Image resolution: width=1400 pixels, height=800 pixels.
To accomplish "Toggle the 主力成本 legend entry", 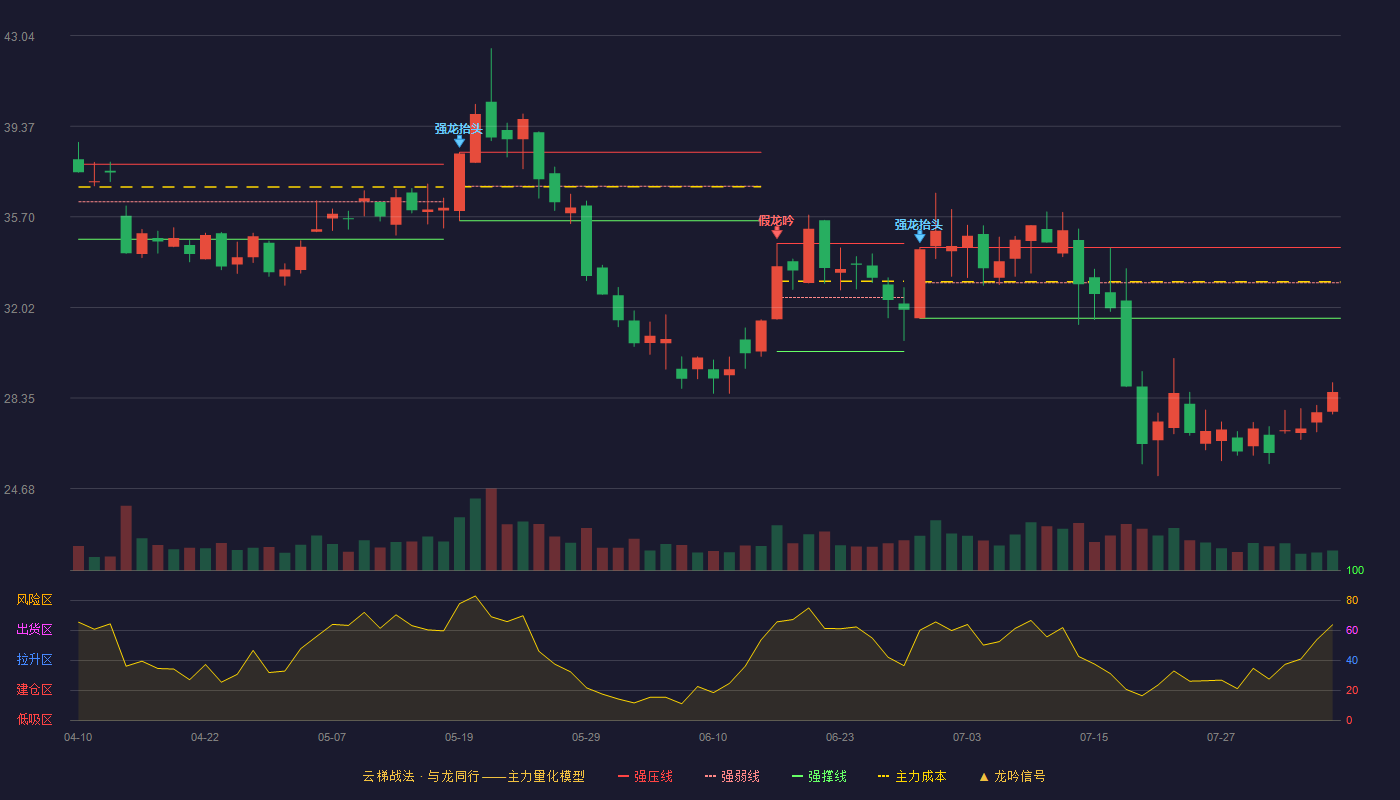I will pyautogui.click(x=912, y=776).
